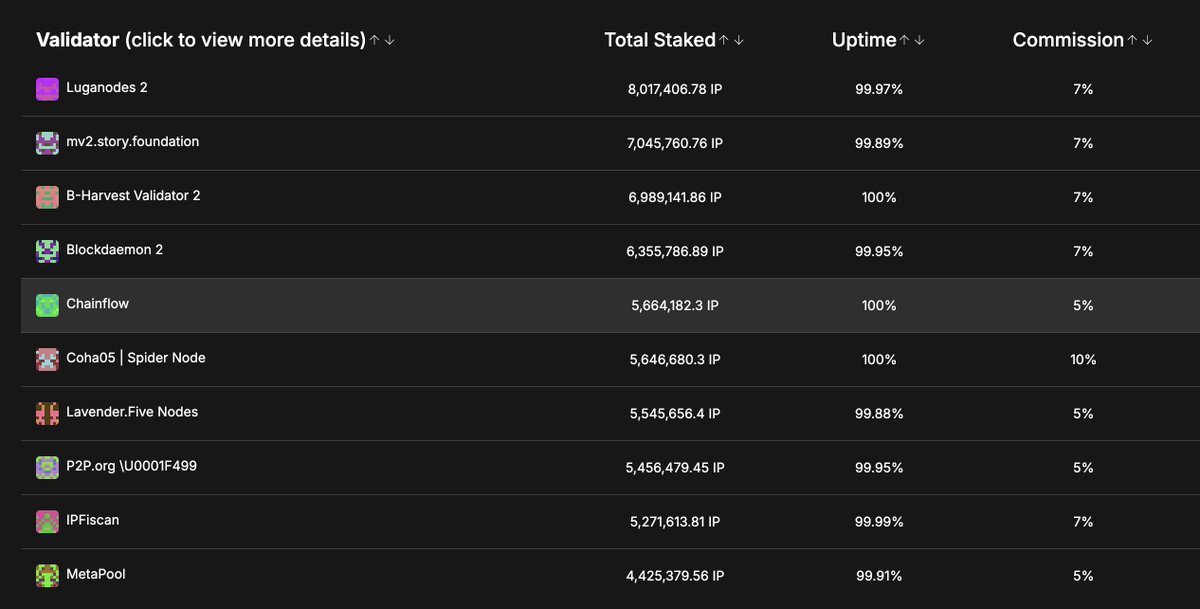Viewport: 1200px width, 609px height.
Task: Click the Uptime column header
Action: pos(864,40)
